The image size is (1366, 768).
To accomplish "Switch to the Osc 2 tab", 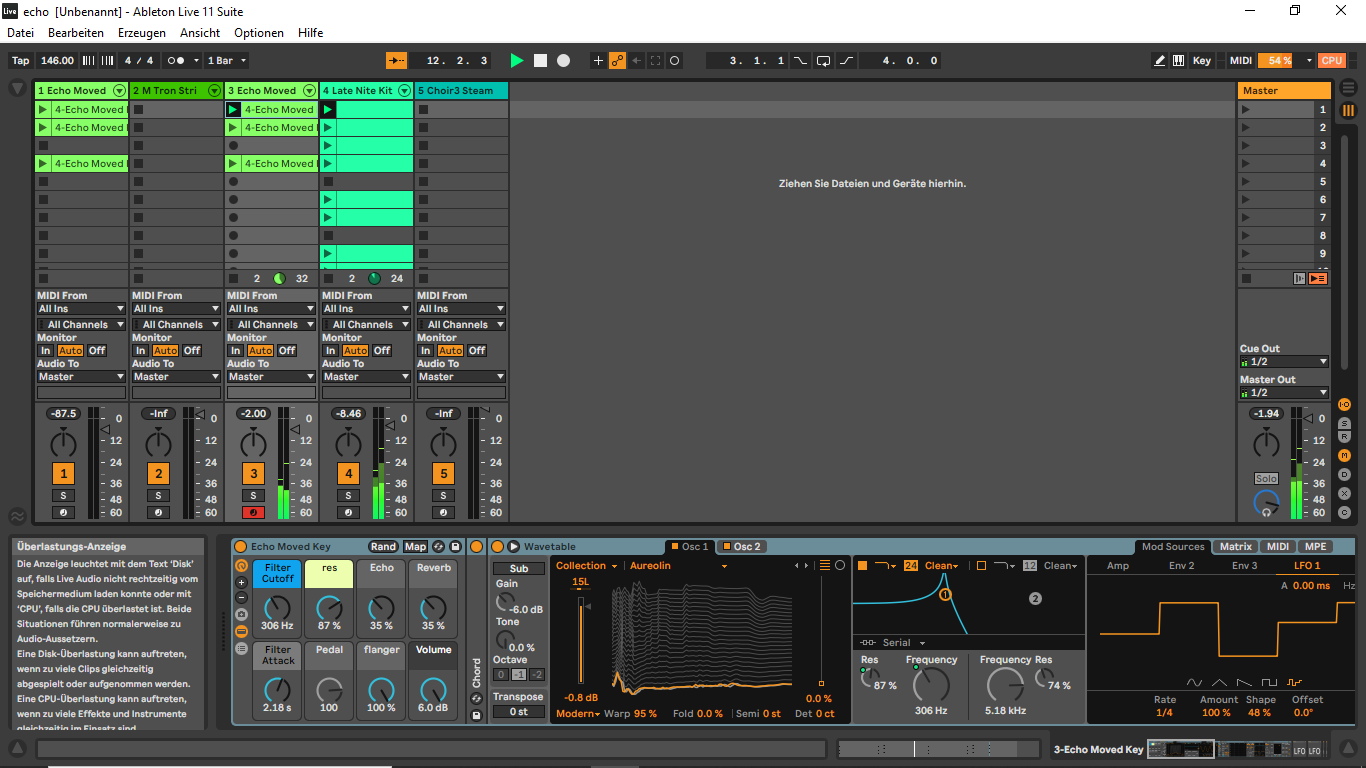I will click(741, 547).
